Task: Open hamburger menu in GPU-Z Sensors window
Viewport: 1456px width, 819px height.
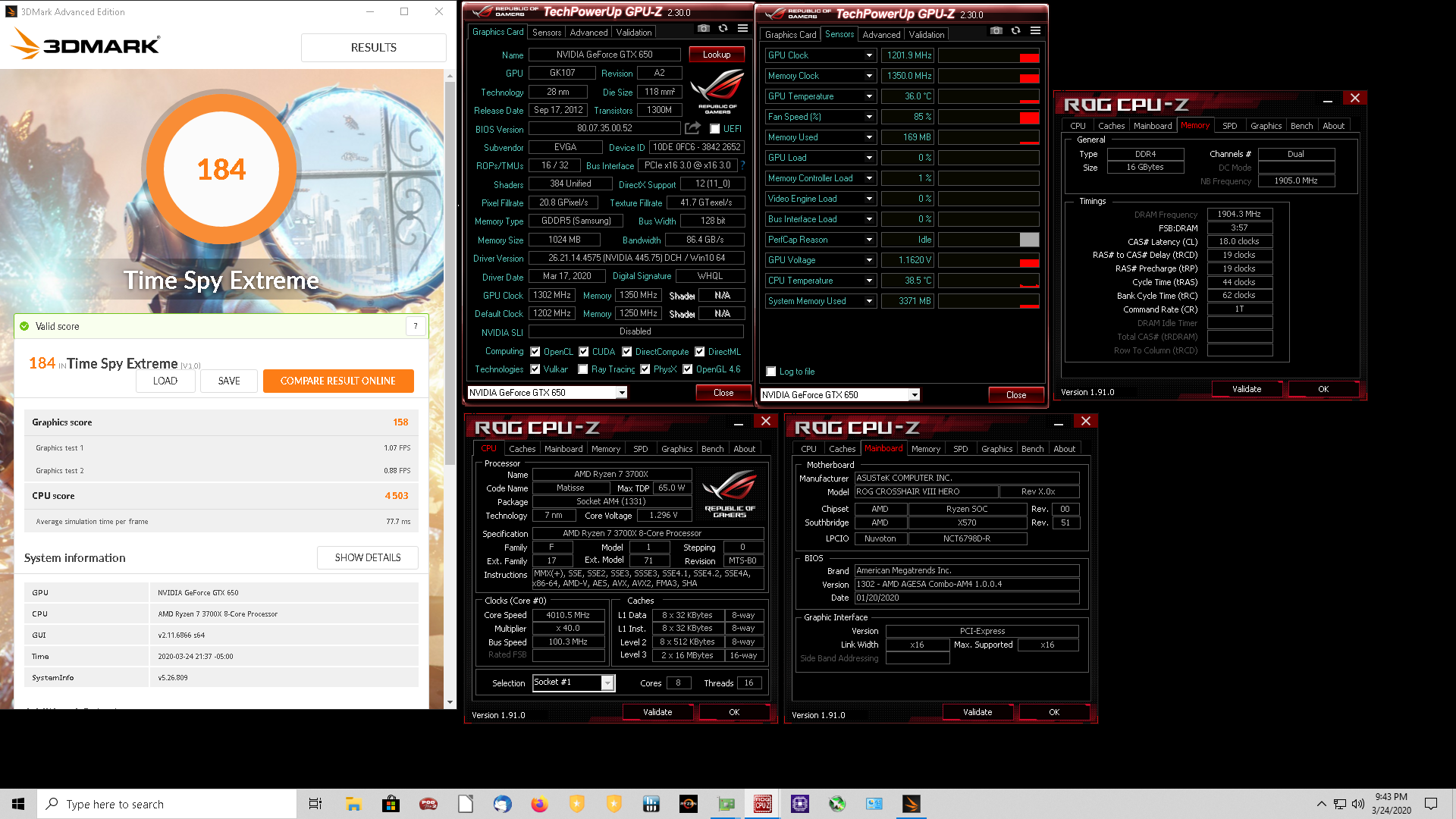Action: pyautogui.click(x=1036, y=31)
